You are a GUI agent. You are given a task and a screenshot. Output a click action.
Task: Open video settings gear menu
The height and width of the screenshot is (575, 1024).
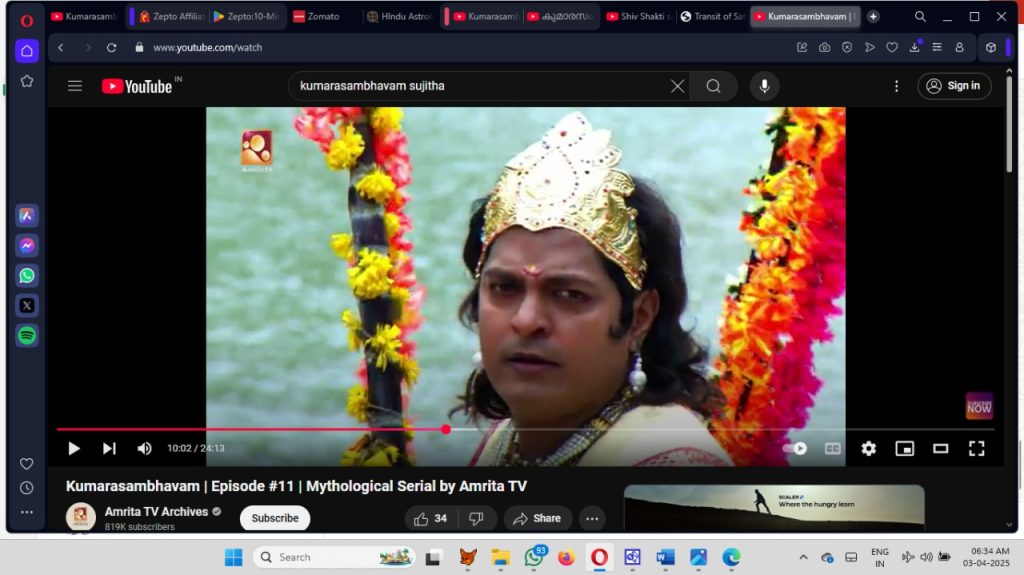tap(869, 448)
